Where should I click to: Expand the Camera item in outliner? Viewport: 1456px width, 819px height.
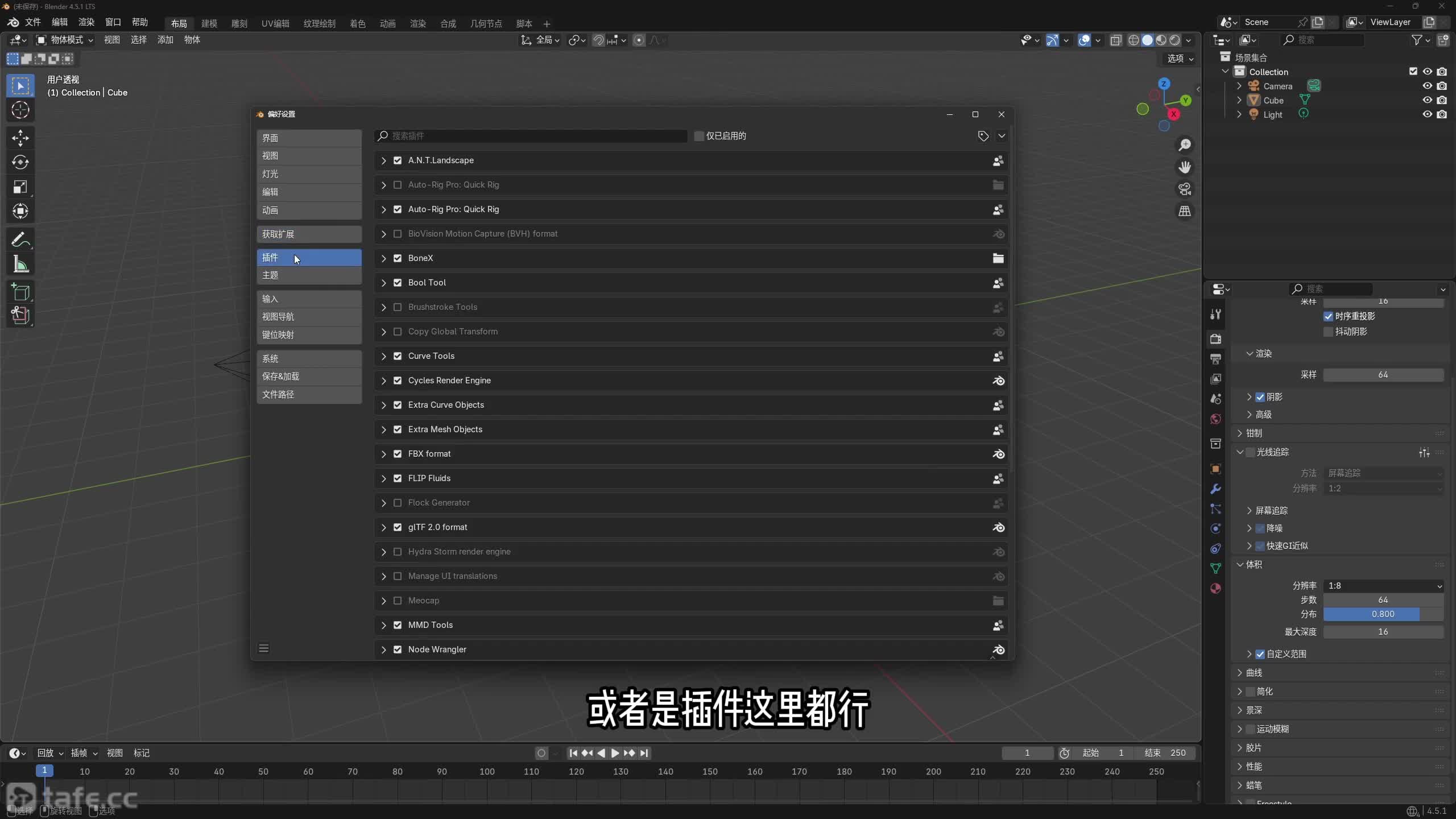1239,86
